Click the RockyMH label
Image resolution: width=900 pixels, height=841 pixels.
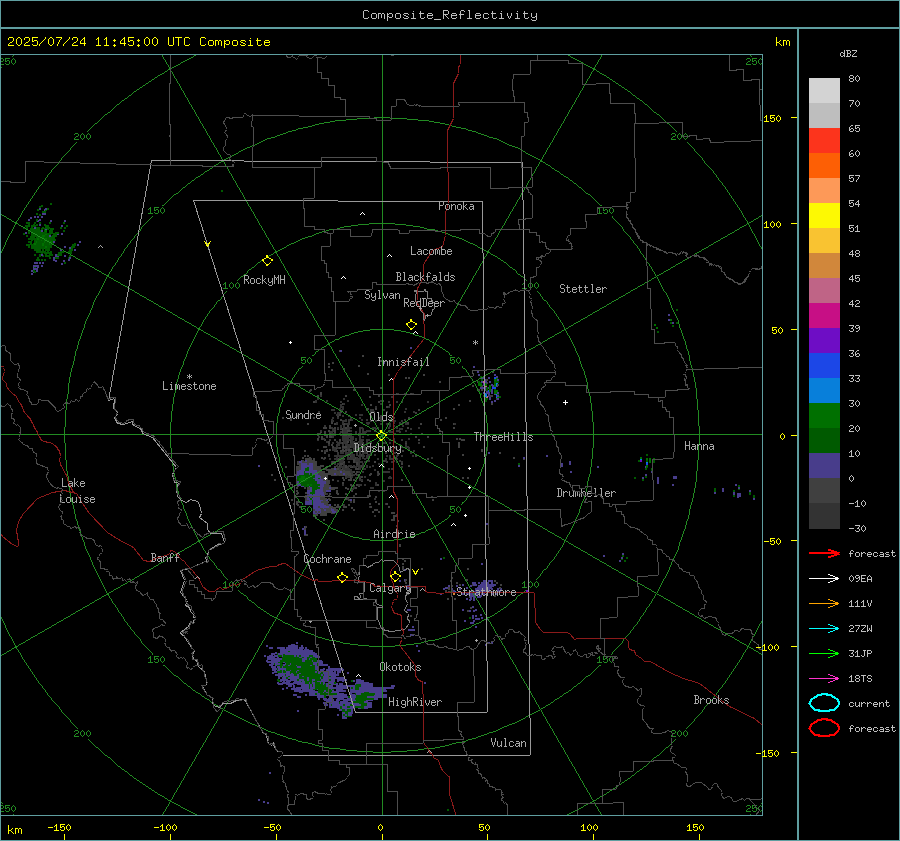(264, 280)
